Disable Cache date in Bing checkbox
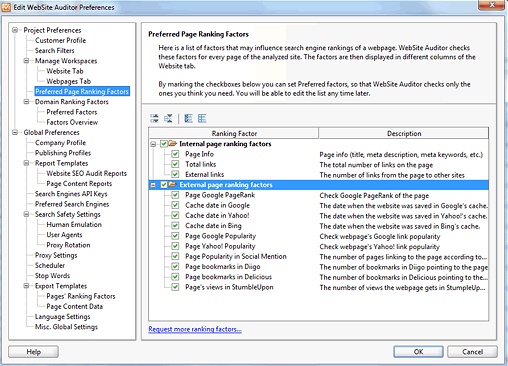The width and height of the screenshot is (508, 366). pyautogui.click(x=175, y=226)
